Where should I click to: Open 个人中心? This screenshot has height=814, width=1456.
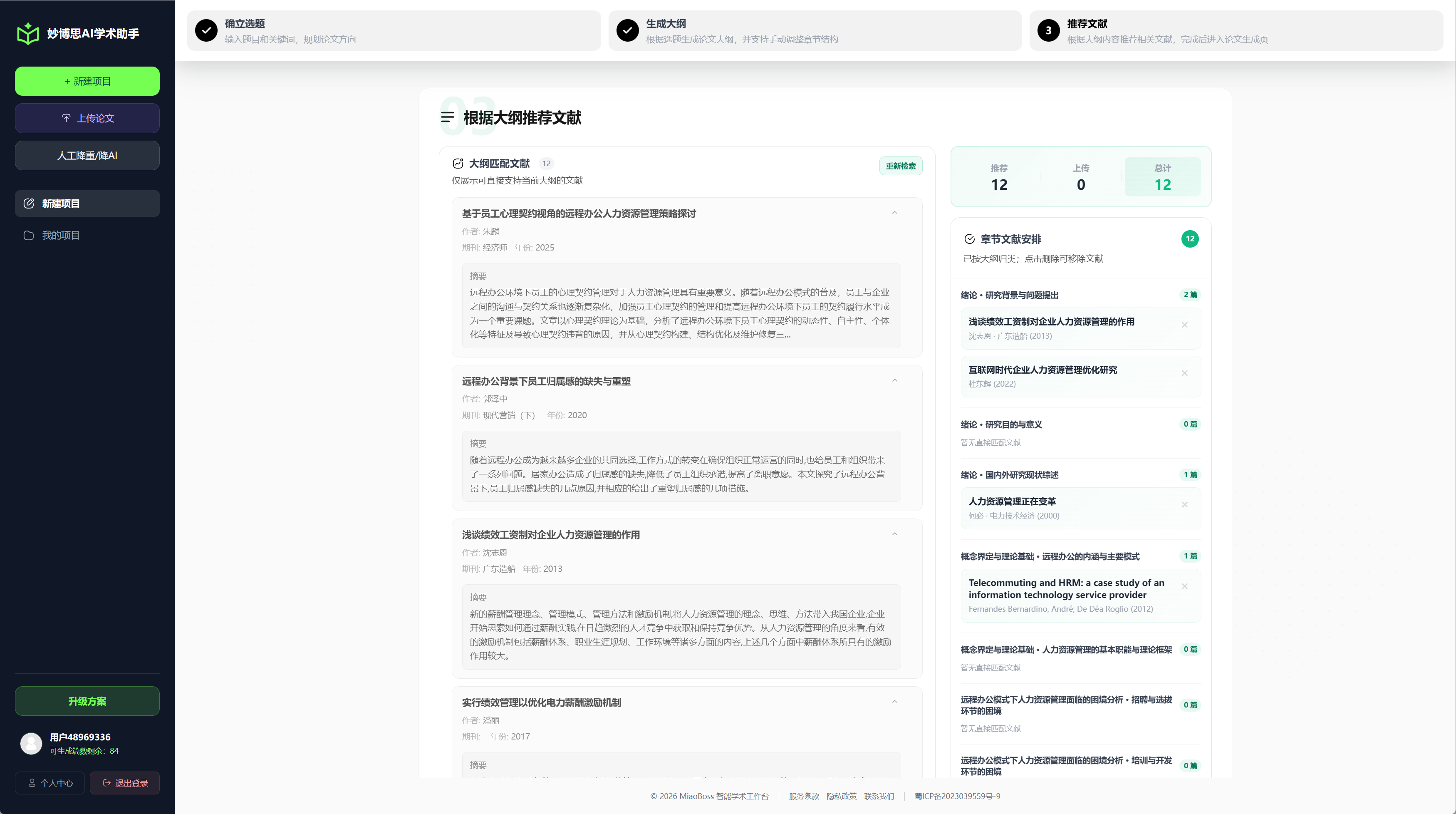click(50, 783)
